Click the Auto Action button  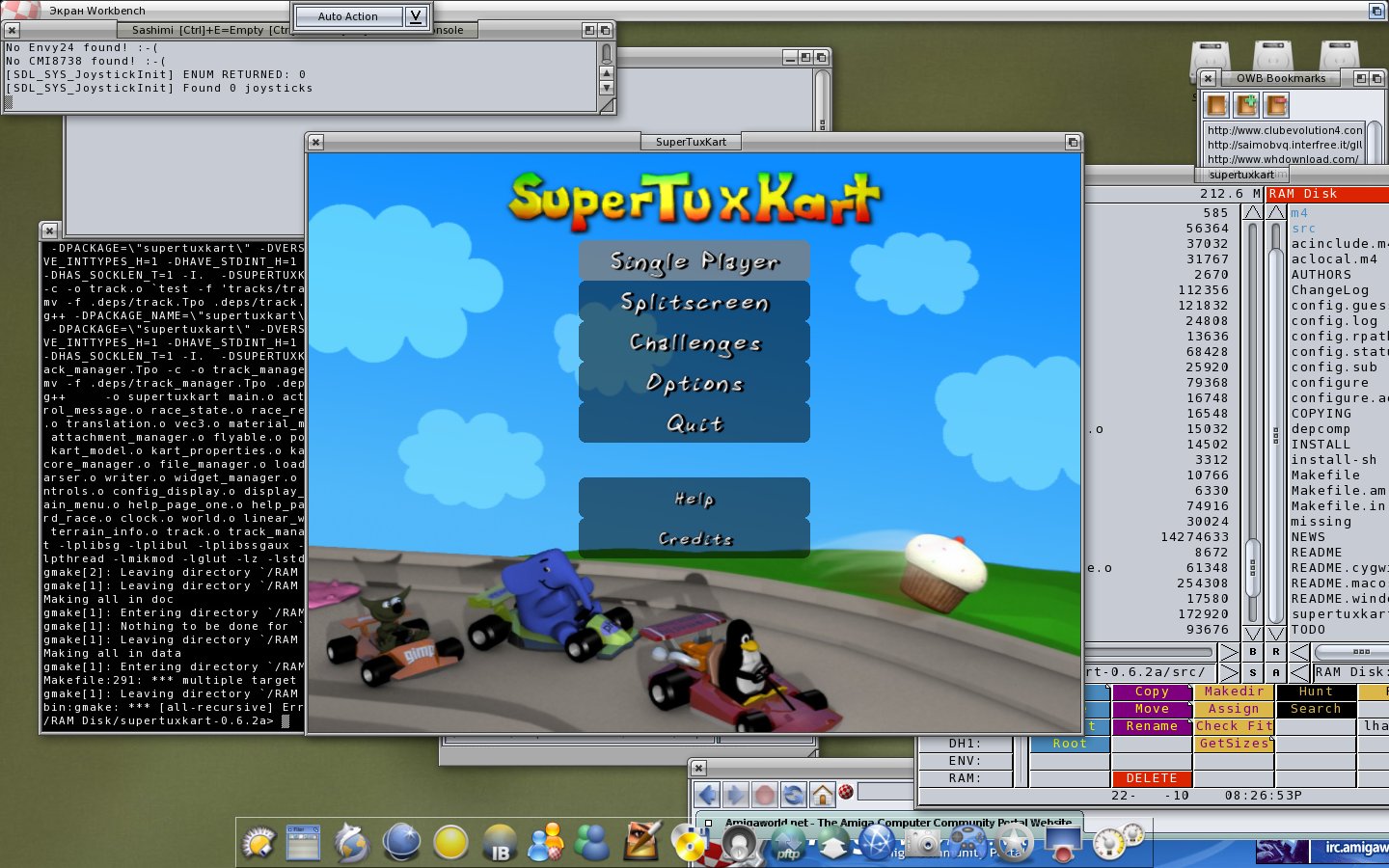(348, 16)
